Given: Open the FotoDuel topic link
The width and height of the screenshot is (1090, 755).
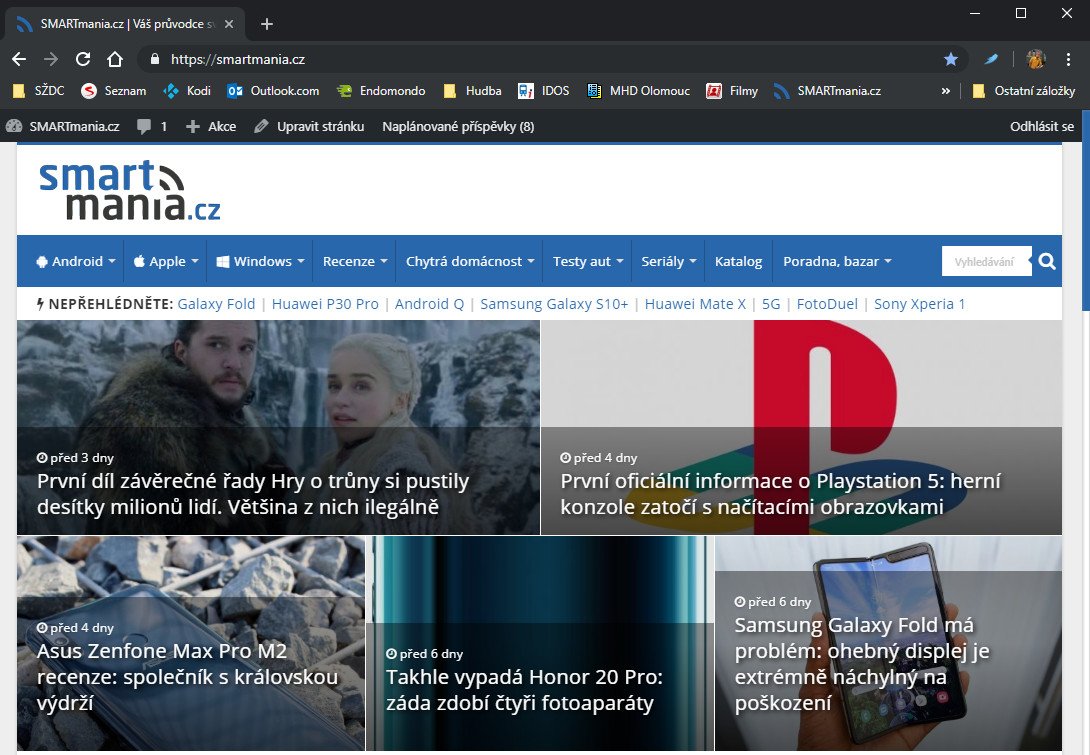Looking at the screenshot, I should click(827, 304).
